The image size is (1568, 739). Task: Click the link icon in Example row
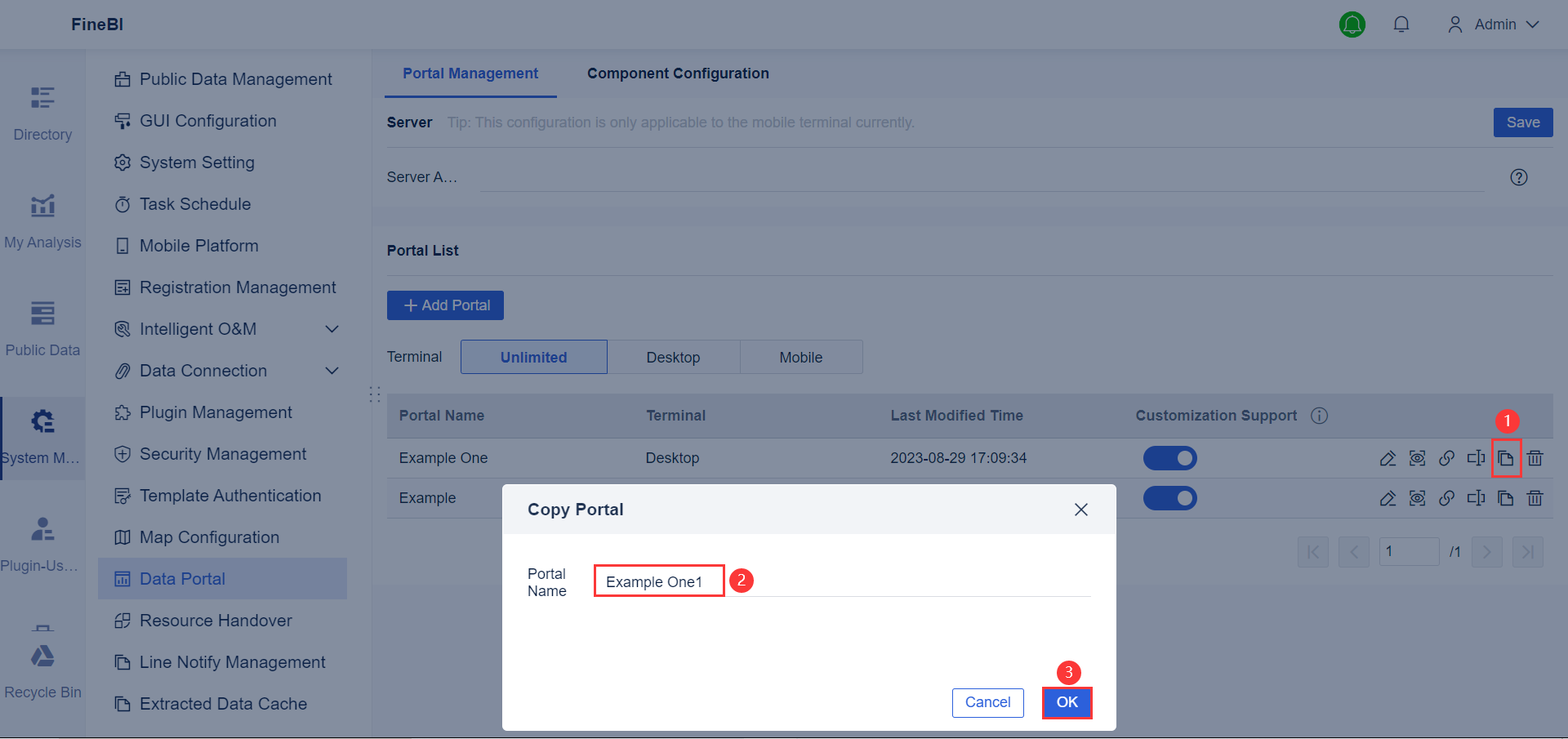pos(1446,498)
